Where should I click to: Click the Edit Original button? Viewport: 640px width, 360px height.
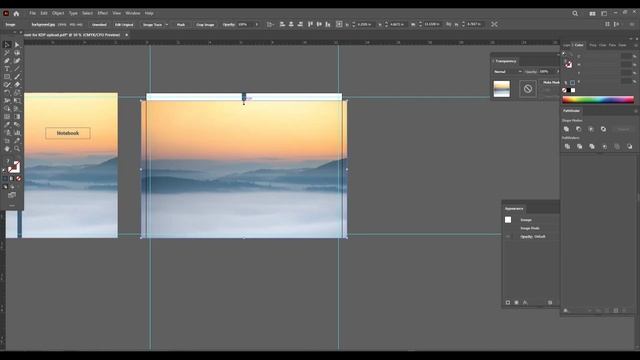[x=124, y=24]
